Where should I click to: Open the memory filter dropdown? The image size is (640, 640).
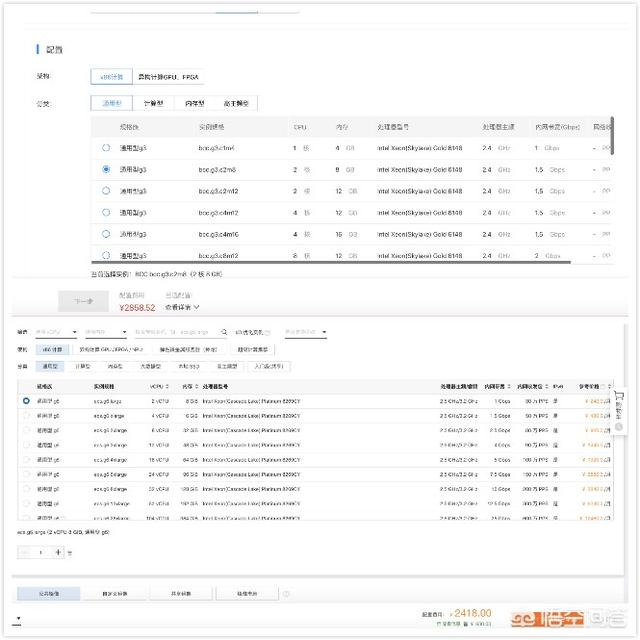(106, 332)
